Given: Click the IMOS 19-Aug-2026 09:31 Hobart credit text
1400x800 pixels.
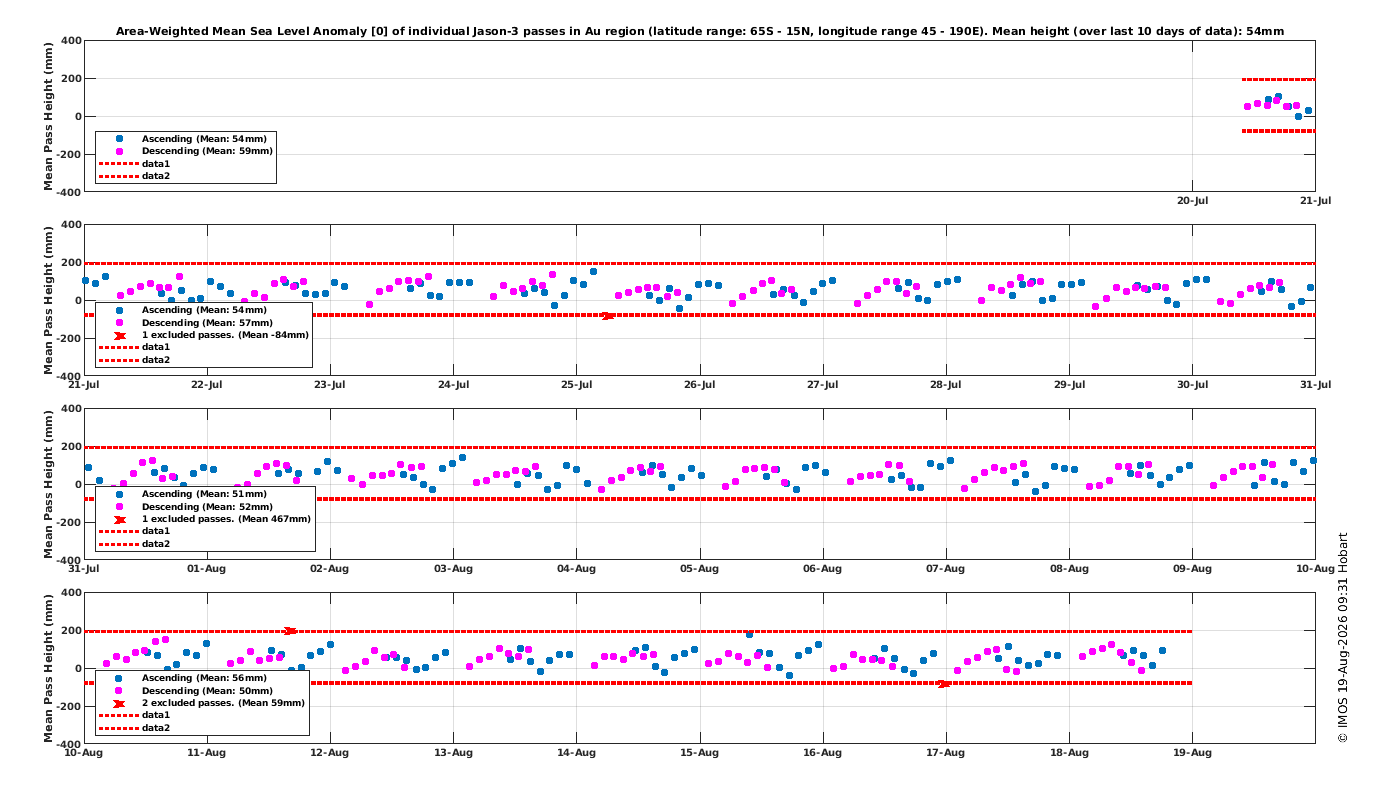Looking at the screenshot, I should pyautogui.click(x=1343, y=637).
